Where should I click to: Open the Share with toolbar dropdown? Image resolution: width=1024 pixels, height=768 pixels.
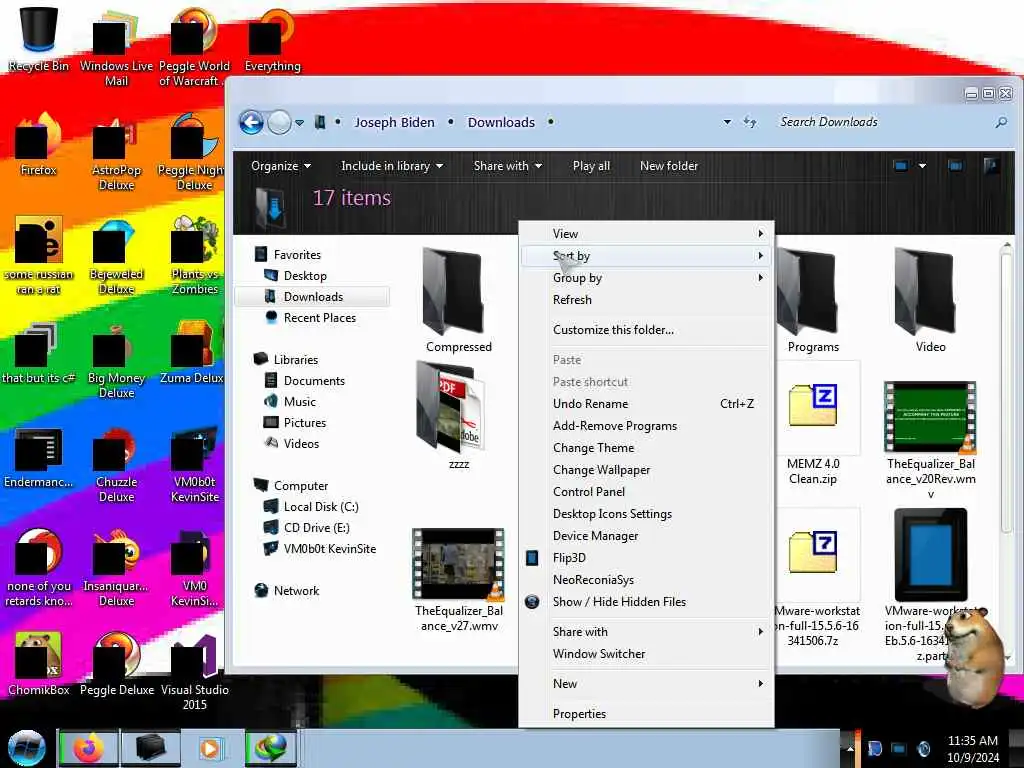click(507, 166)
